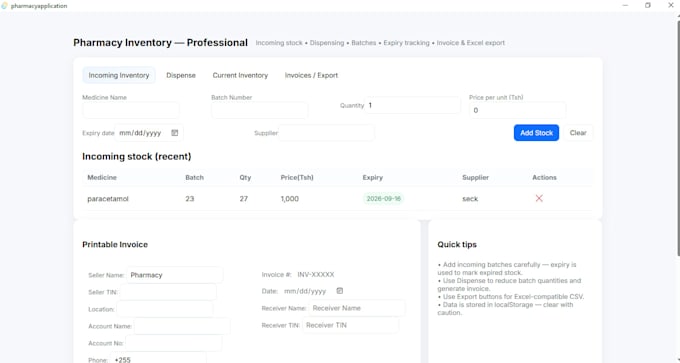Viewport: 680px width, 363px height.
Task: Click the 1,000 price cell
Action: point(290,199)
